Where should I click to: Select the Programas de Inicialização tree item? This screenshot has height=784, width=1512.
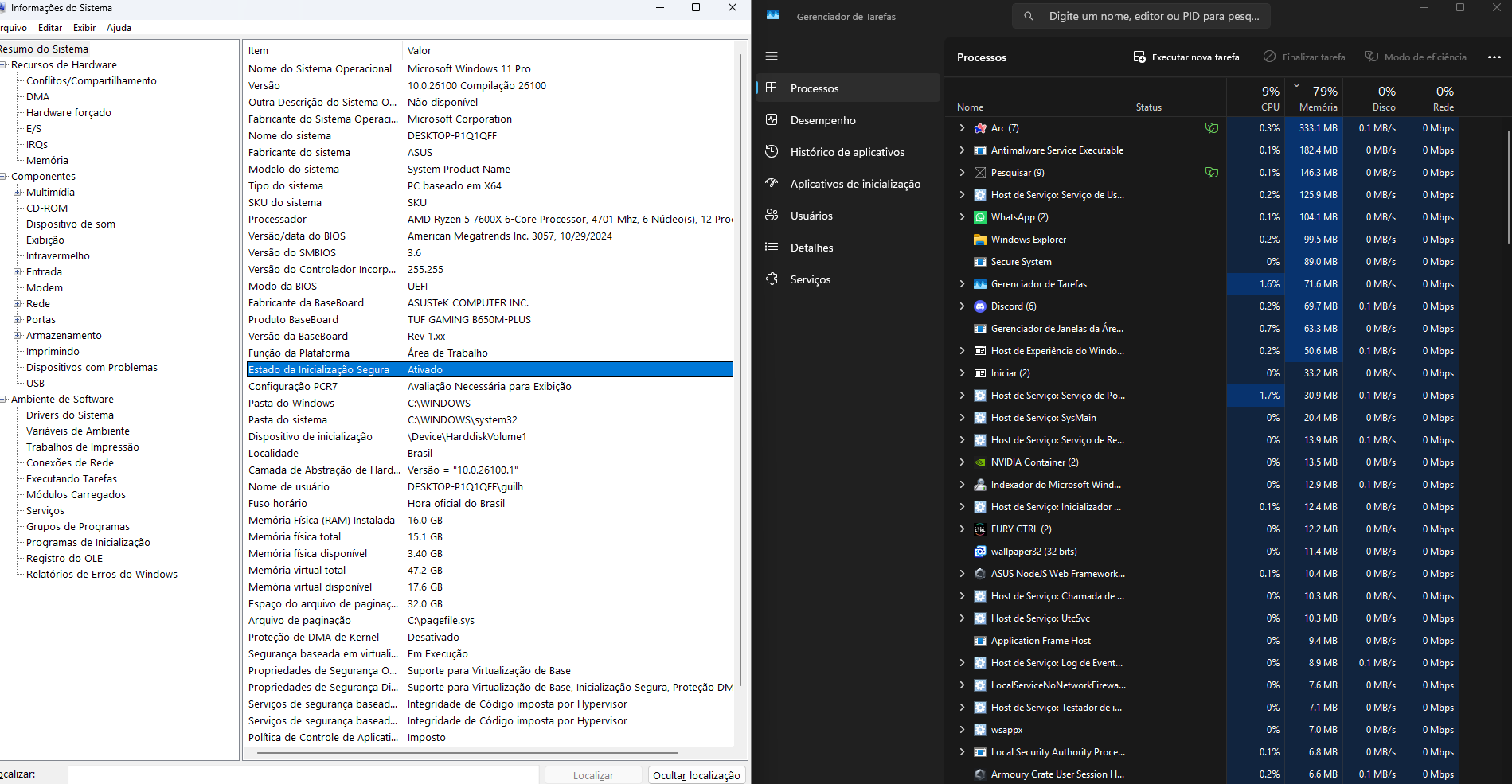88,542
